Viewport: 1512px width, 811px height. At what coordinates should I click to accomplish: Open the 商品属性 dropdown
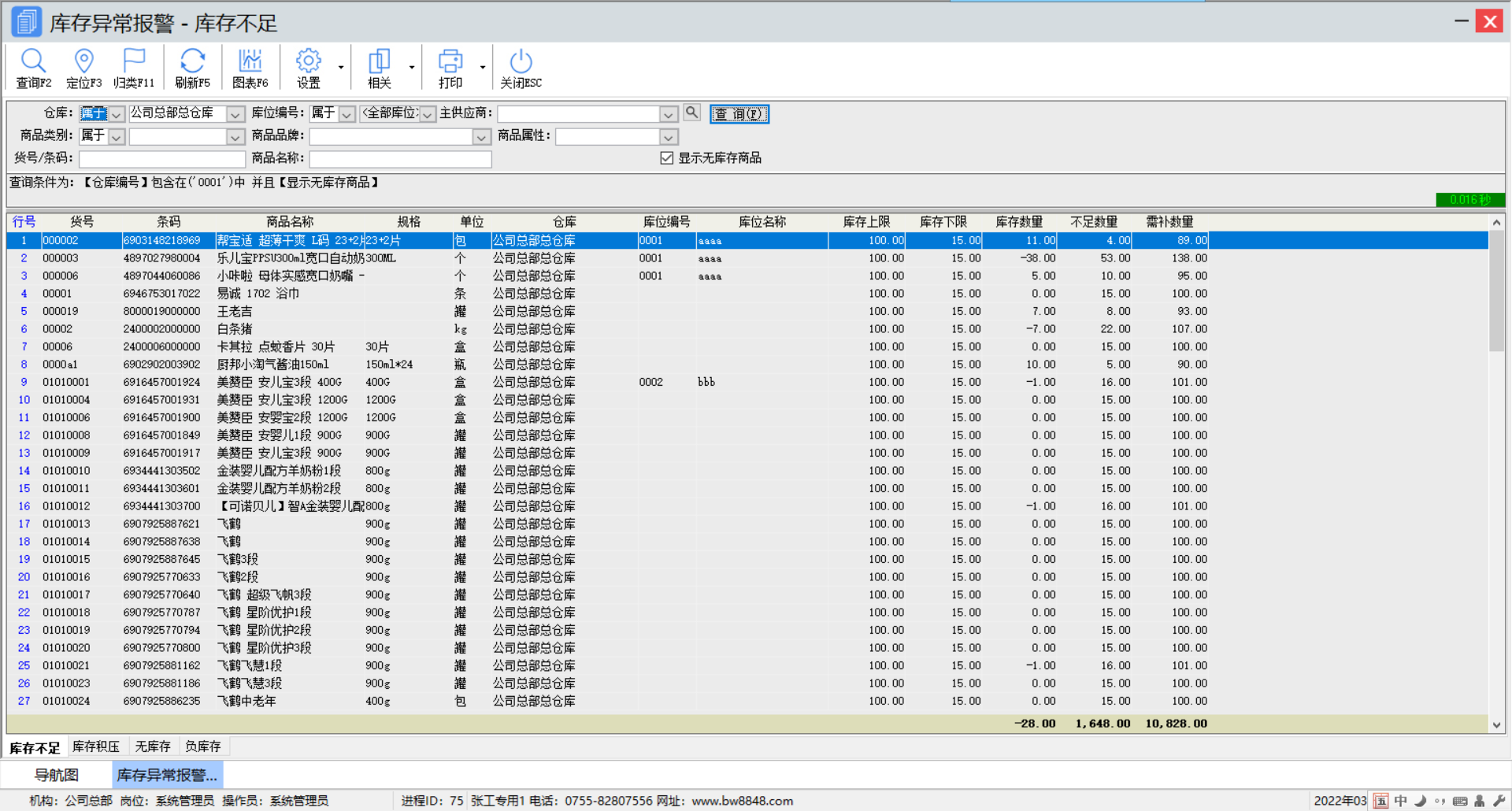click(x=668, y=137)
